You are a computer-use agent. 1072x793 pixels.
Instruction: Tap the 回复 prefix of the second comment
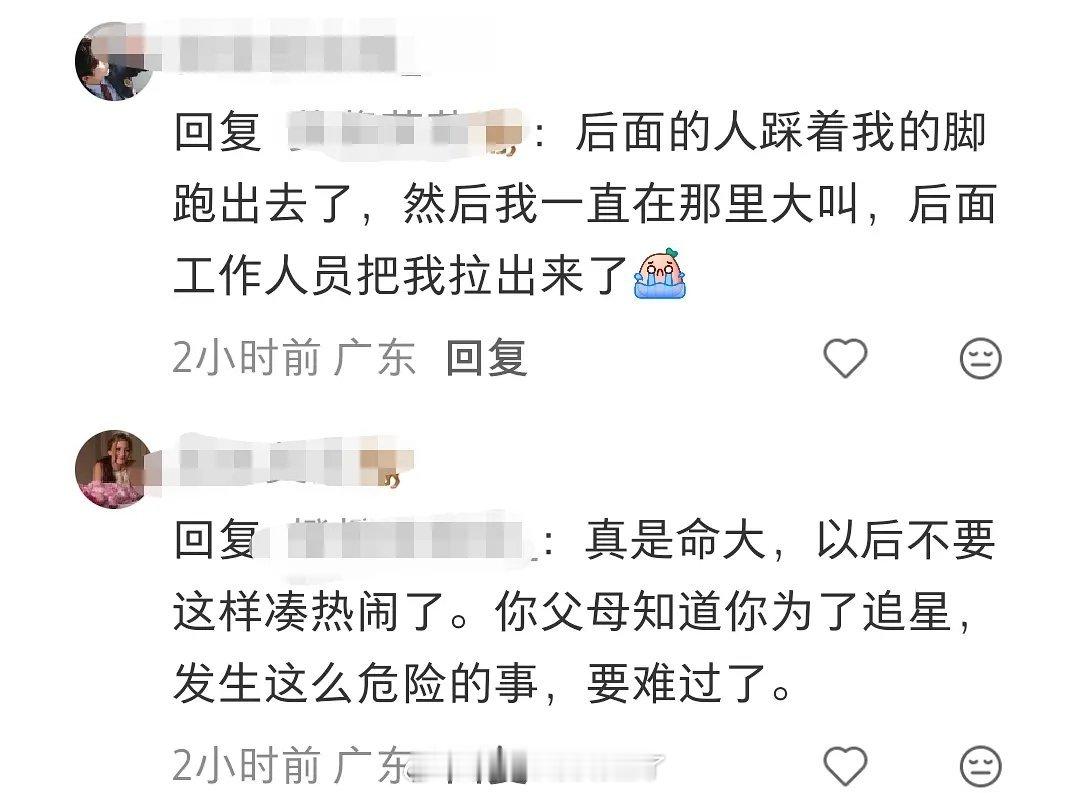[217, 540]
